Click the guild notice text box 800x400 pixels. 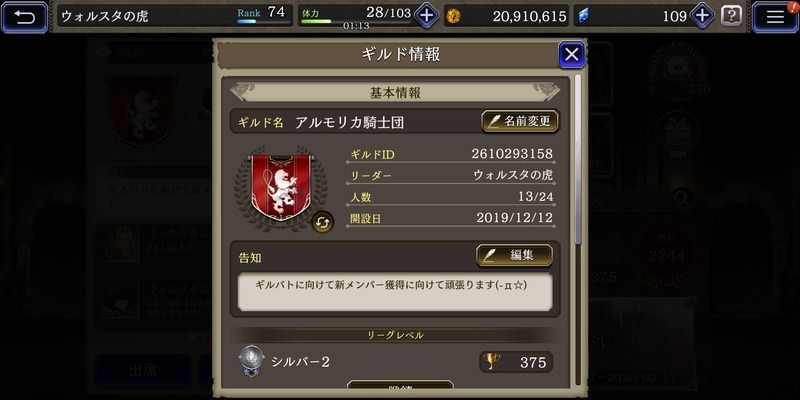[395, 292]
